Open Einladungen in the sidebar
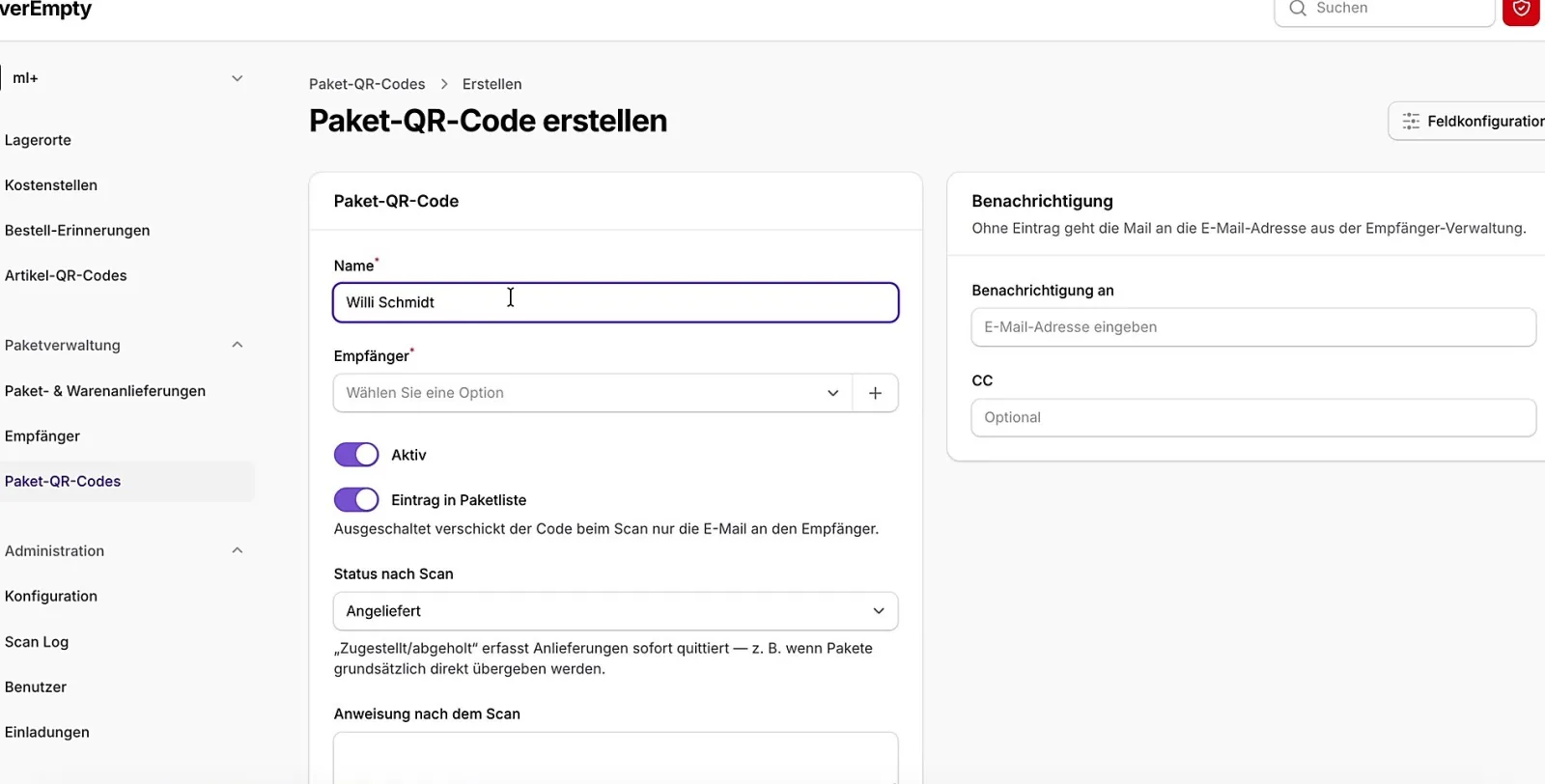 [x=47, y=733]
